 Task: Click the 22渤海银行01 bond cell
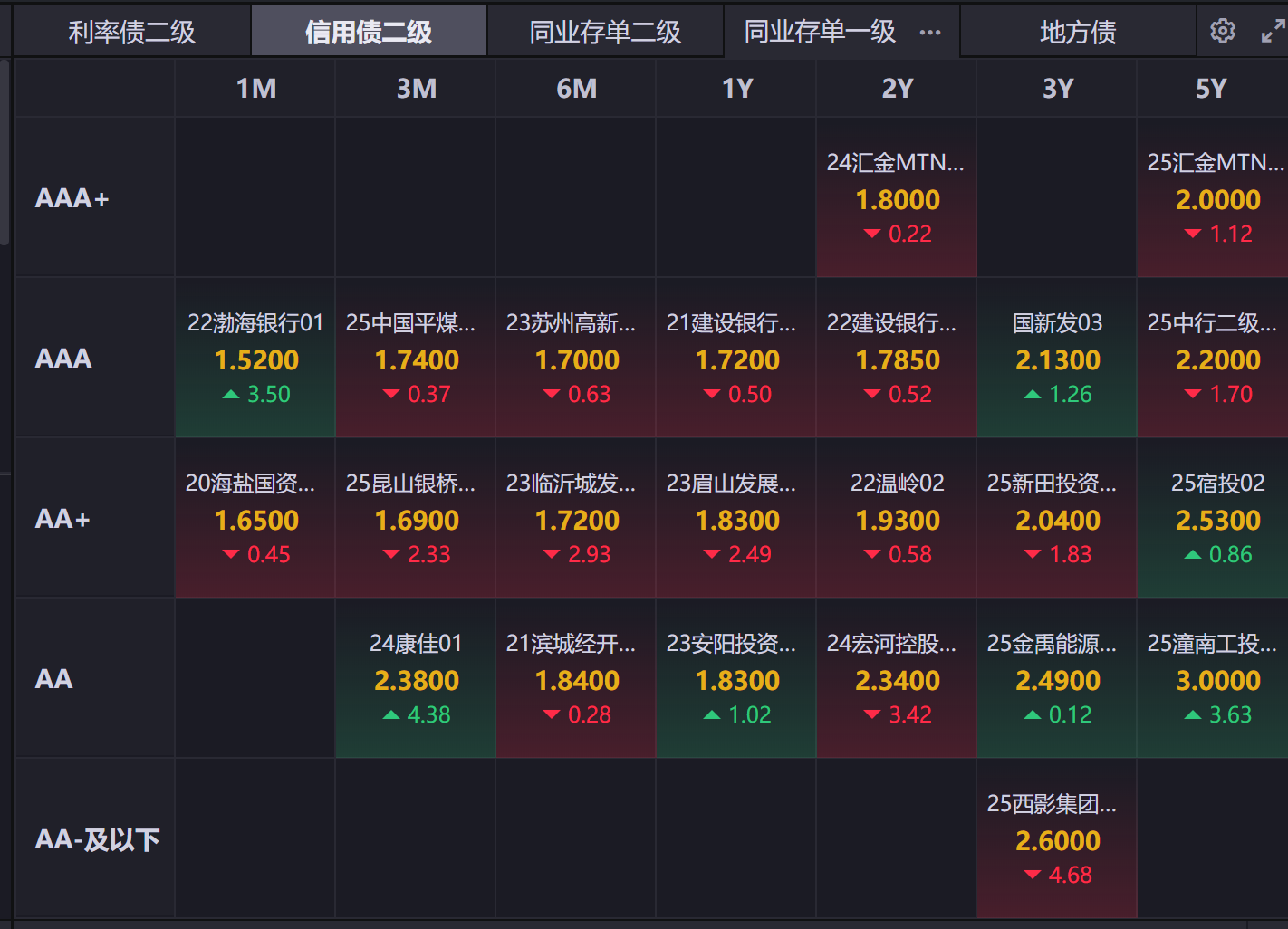[x=255, y=359]
